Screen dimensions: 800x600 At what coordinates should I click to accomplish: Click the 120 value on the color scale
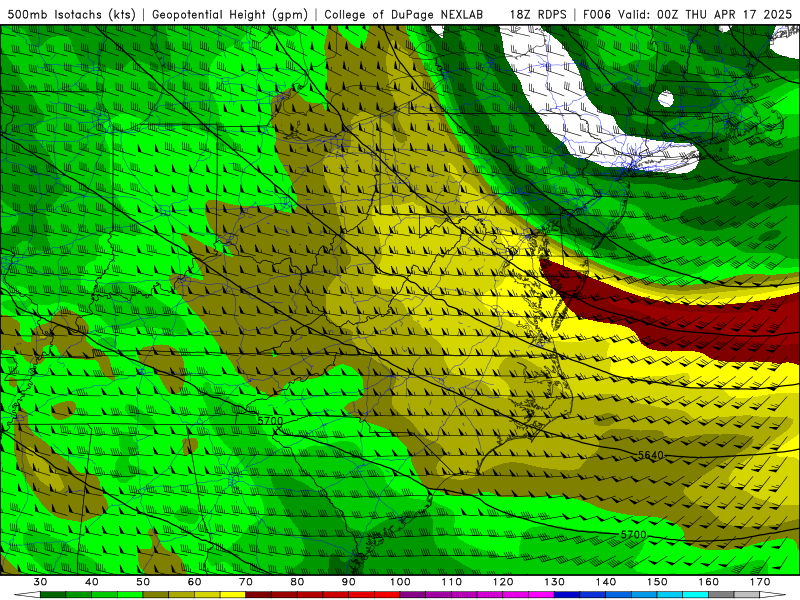click(x=503, y=582)
